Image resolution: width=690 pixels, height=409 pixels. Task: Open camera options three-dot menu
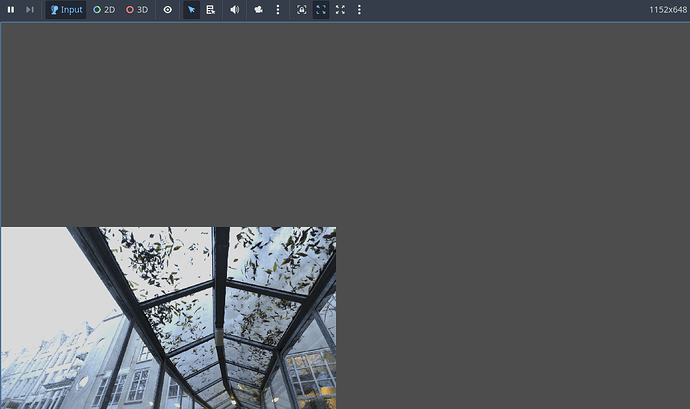[278, 10]
